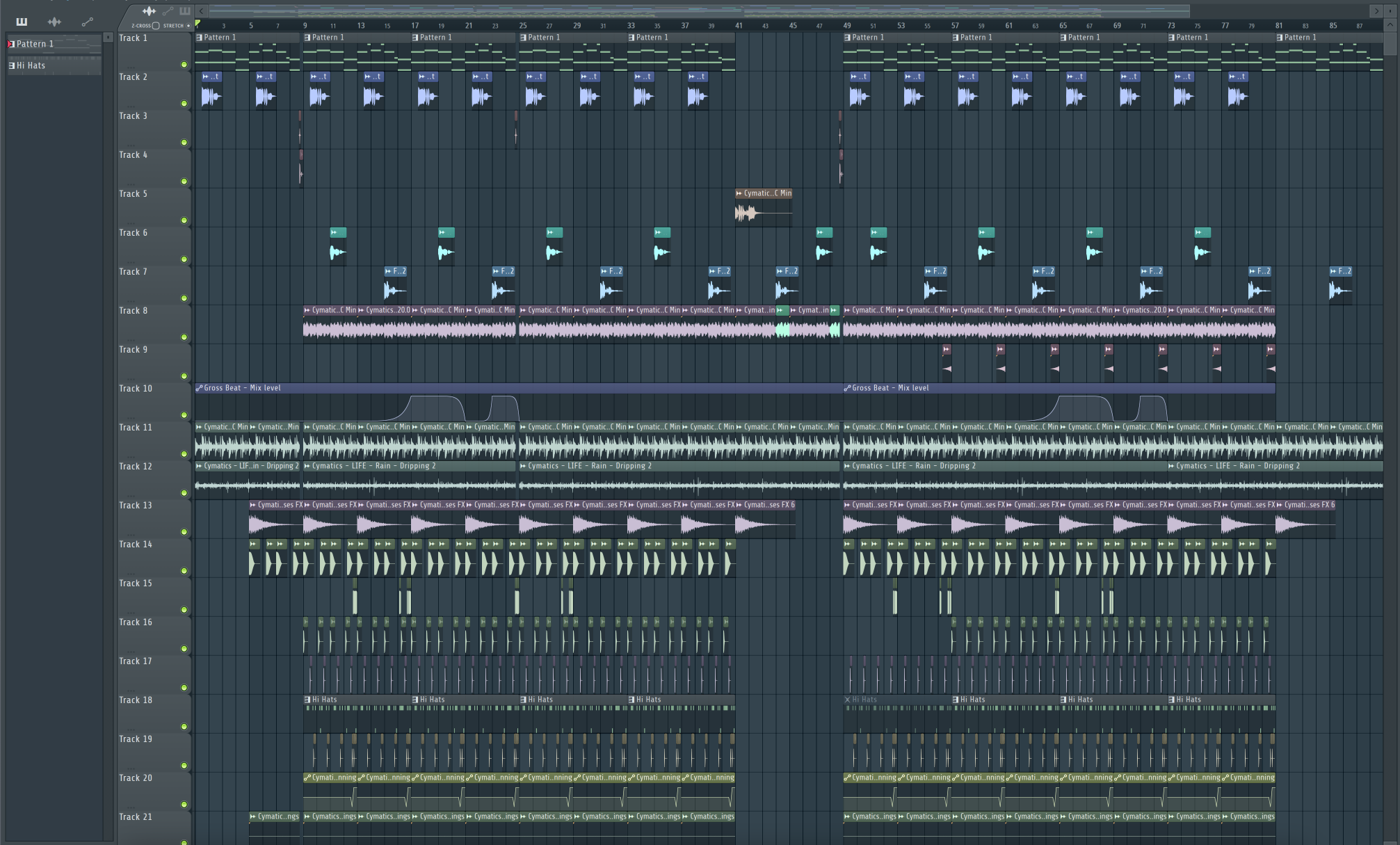1400x845 pixels.
Task: Click the picker panel scroll handle
Action: [x=108, y=38]
